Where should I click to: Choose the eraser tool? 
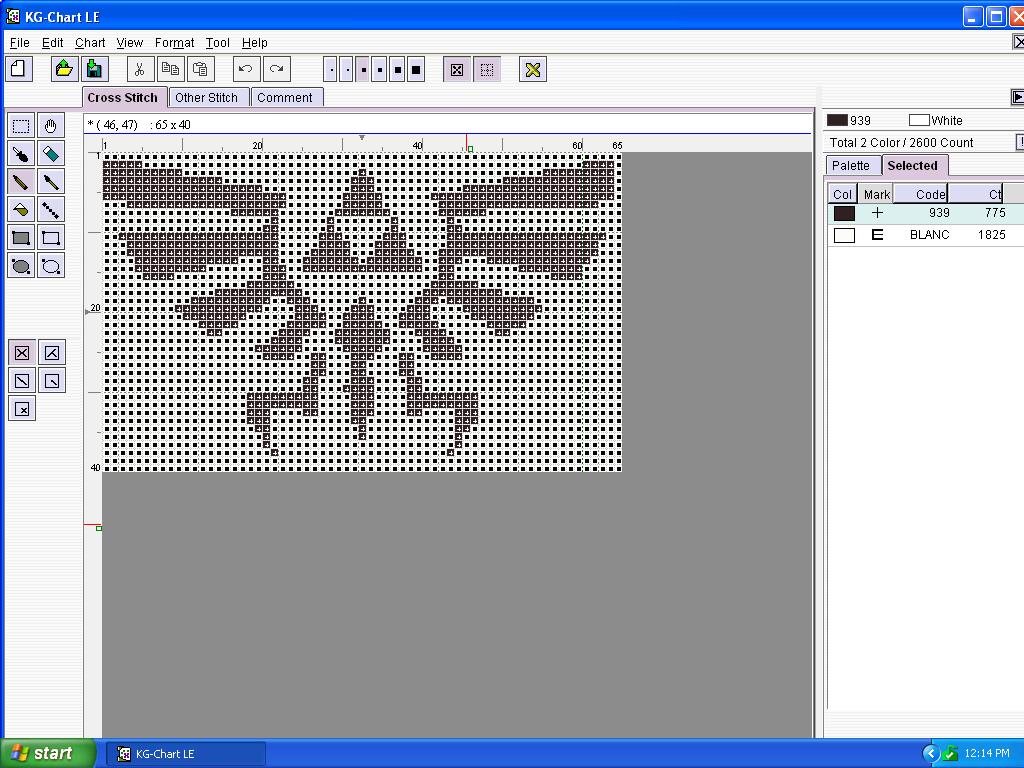coord(50,153)
